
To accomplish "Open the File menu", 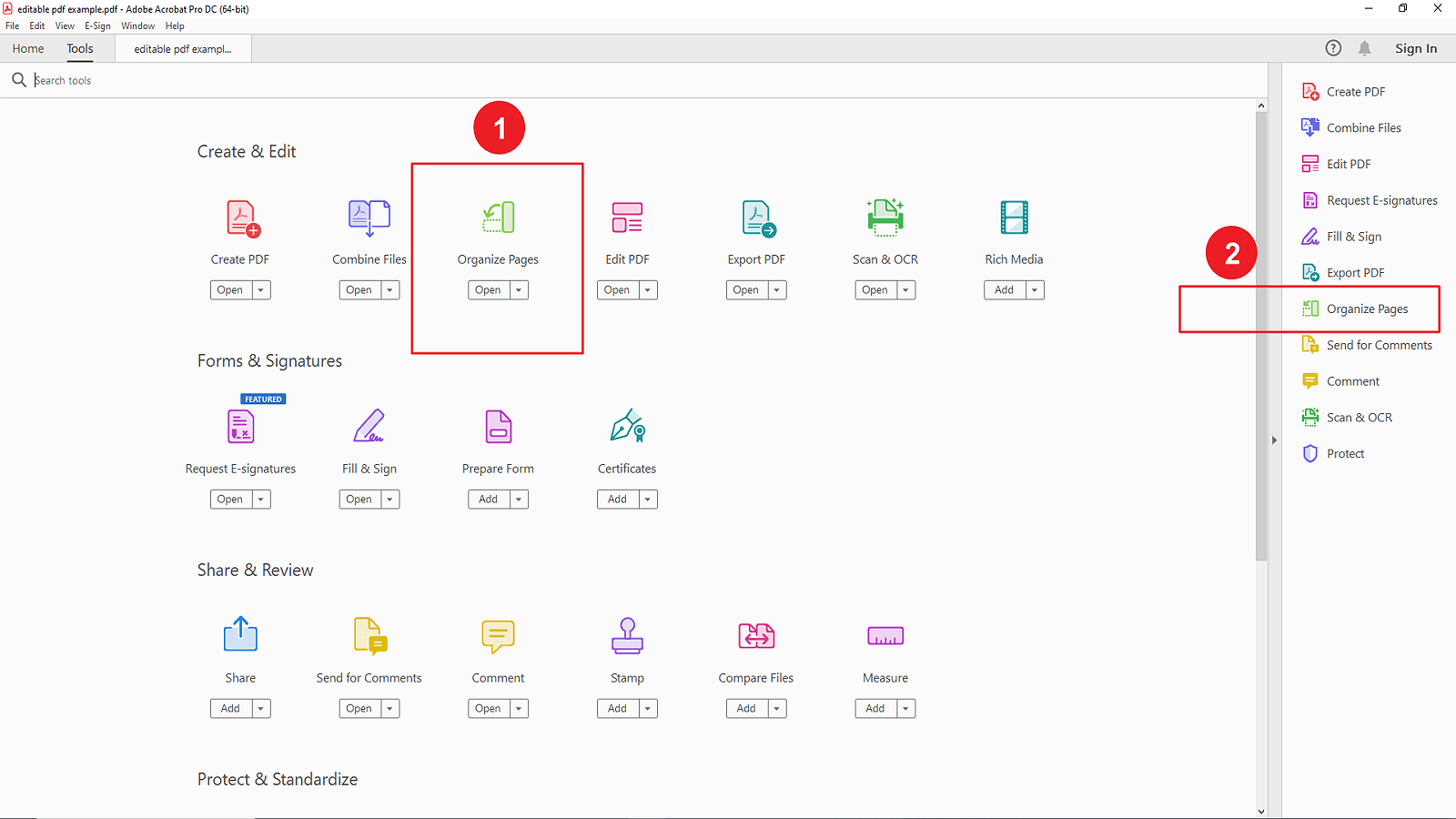I will pos(13,26).
